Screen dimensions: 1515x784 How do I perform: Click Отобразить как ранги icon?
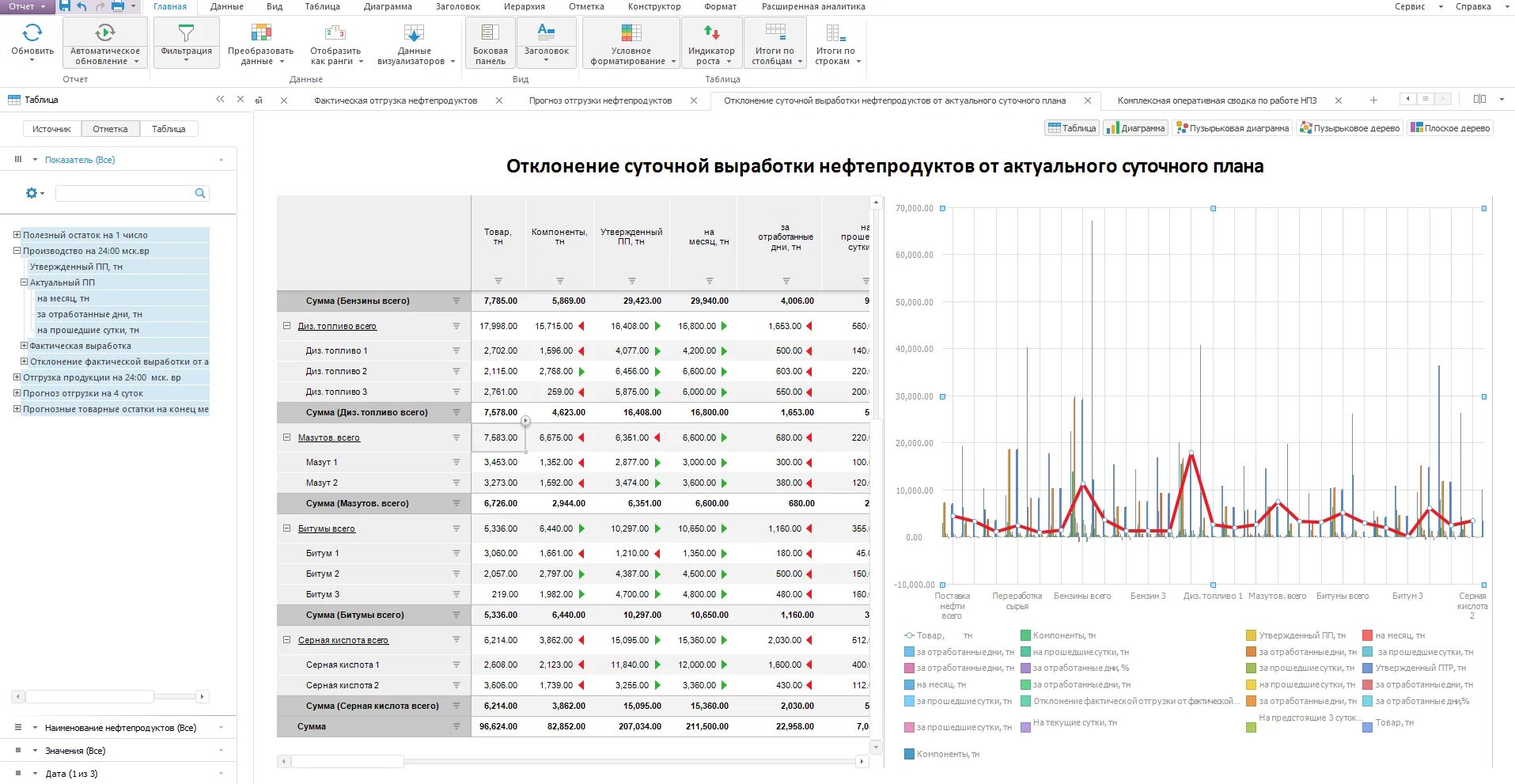coord(335,32)
